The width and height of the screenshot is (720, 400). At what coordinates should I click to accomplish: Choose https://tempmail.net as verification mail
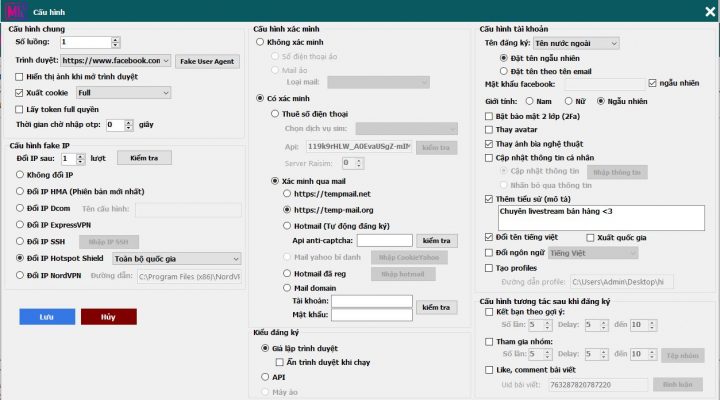pyautogui.click(x=287, y=193)
